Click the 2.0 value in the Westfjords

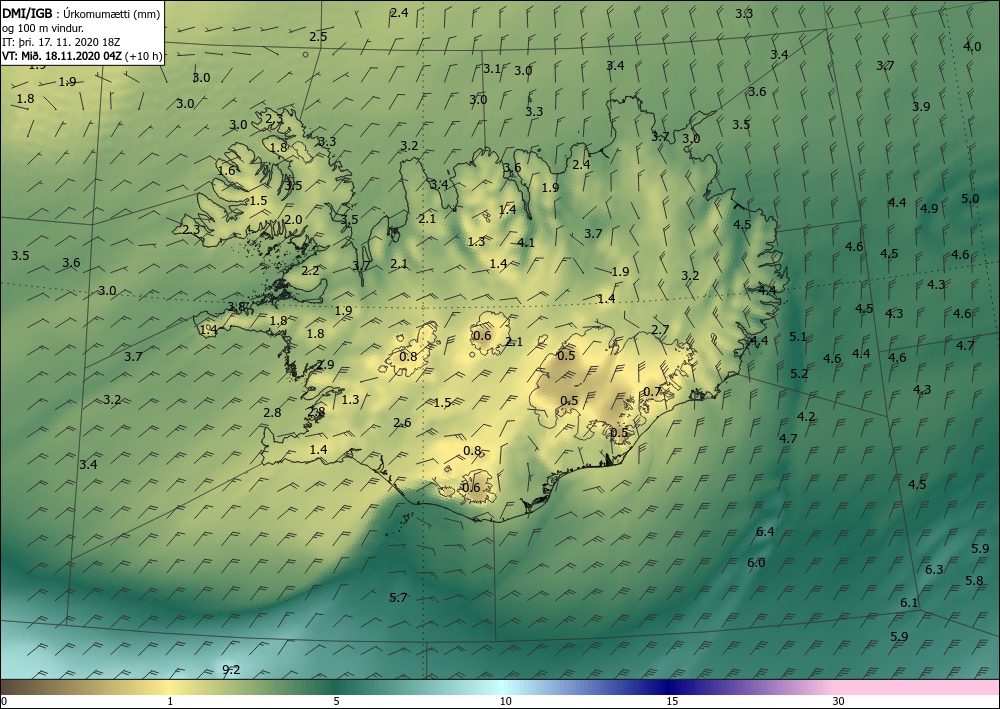click(293, 220)
